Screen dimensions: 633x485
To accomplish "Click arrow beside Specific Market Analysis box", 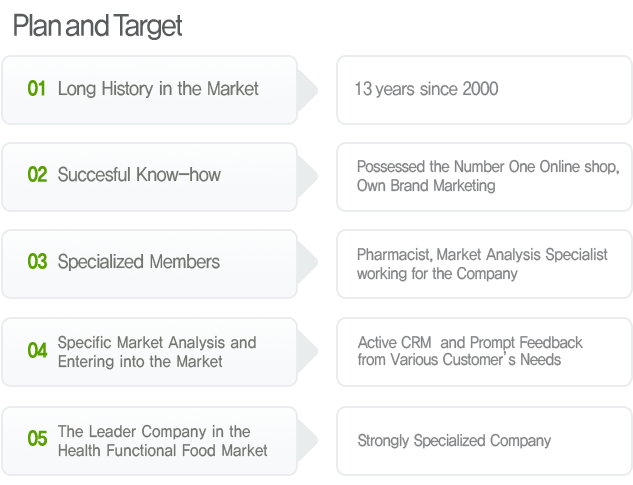I will (307, 352).
